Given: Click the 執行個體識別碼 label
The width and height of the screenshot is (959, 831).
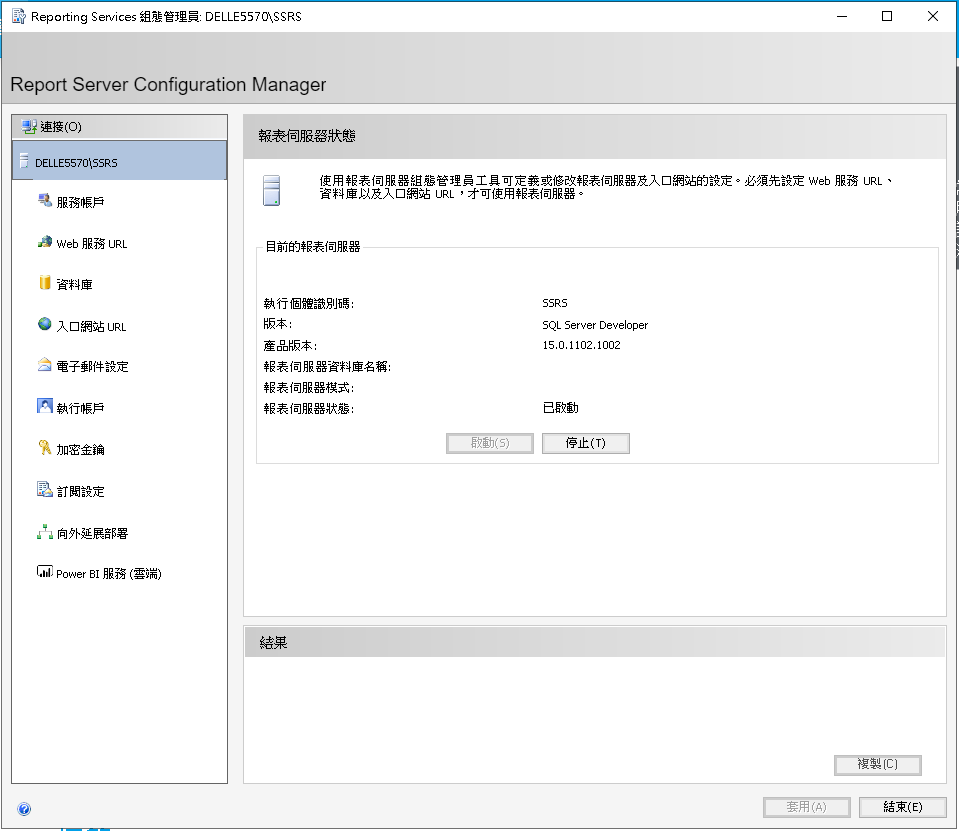Looking at the screenshot, I should (309, 303).
